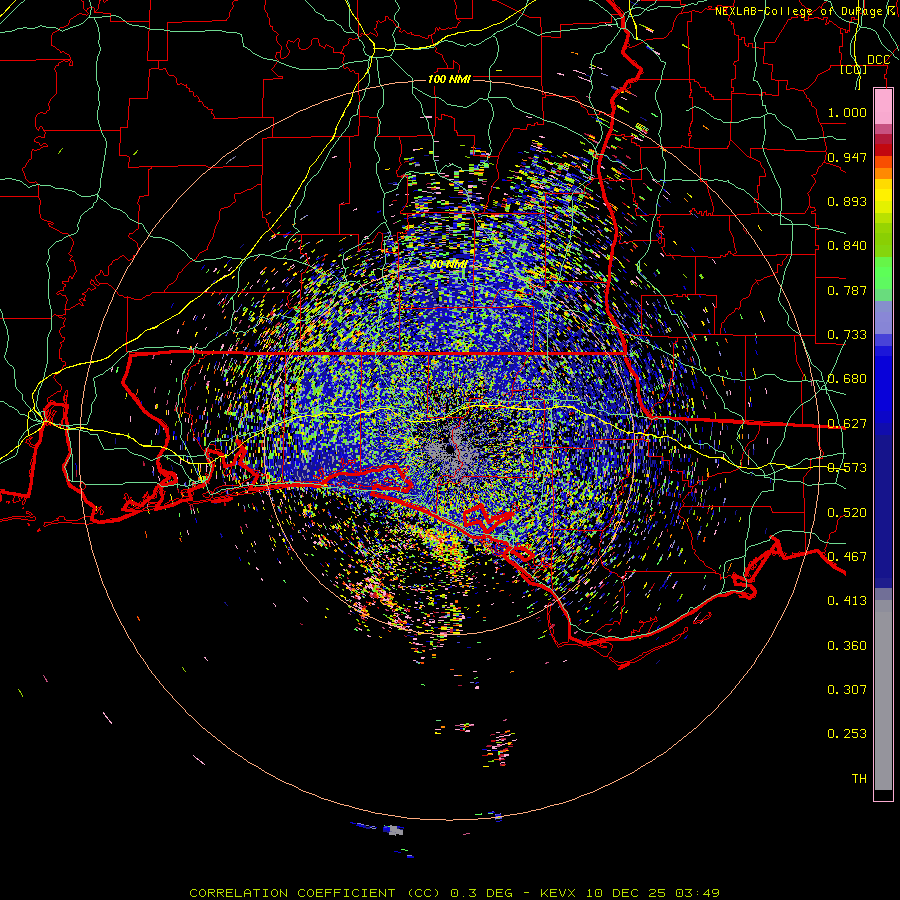Pick the gray band in the color scale
The image size is (900, 900).
(x=883, y=695)
